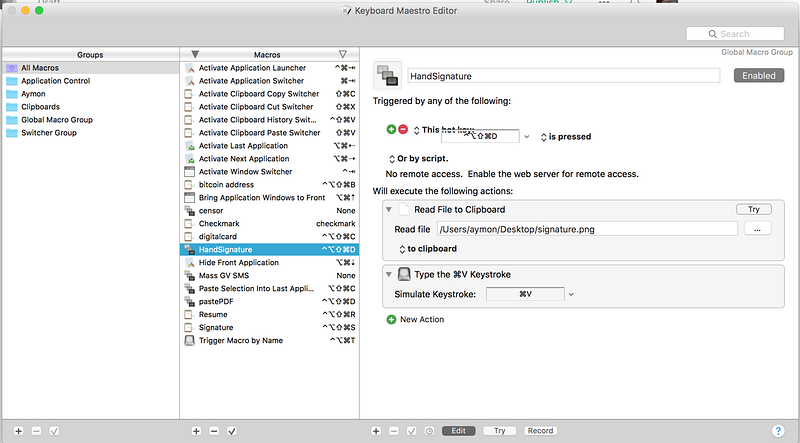Select the Checkmark macro
Screen dimensions: 800x443
(269, 224)
